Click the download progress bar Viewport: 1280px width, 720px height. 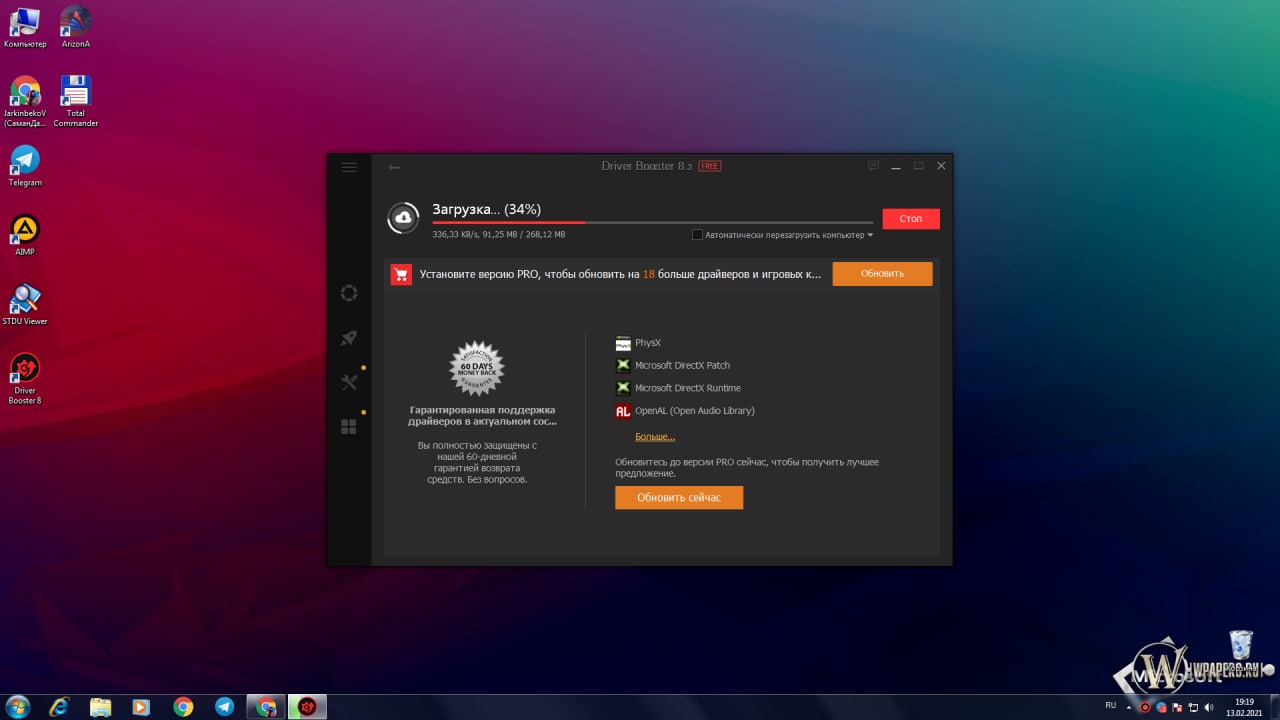click(x=652, y=222)
